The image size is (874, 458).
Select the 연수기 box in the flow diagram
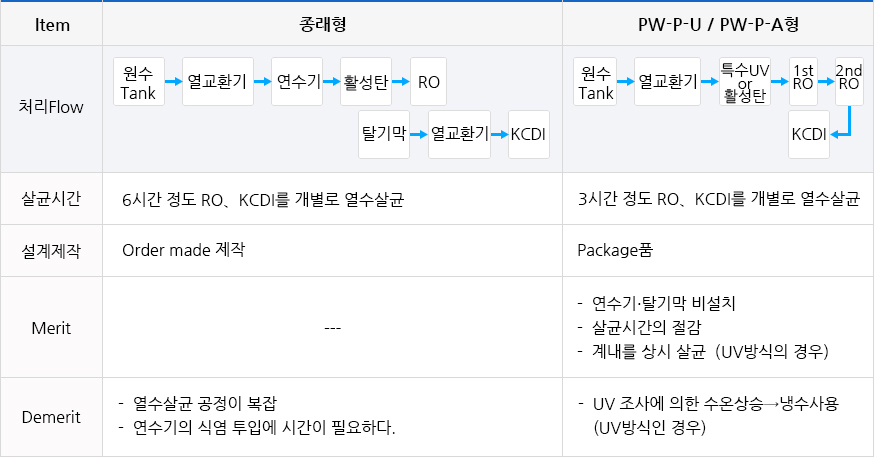tap(297, 81)
